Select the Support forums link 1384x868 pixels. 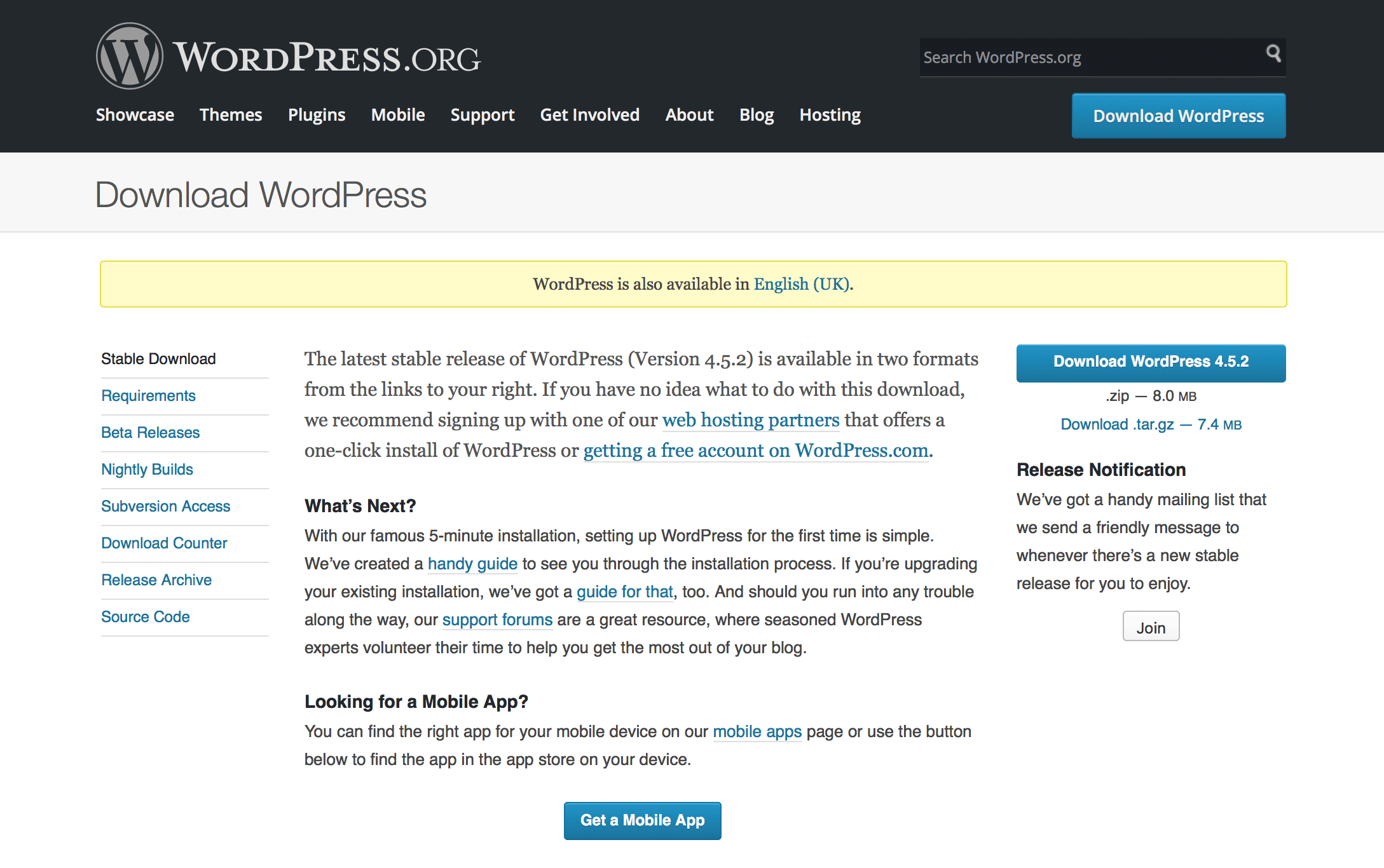coord(497,618)
